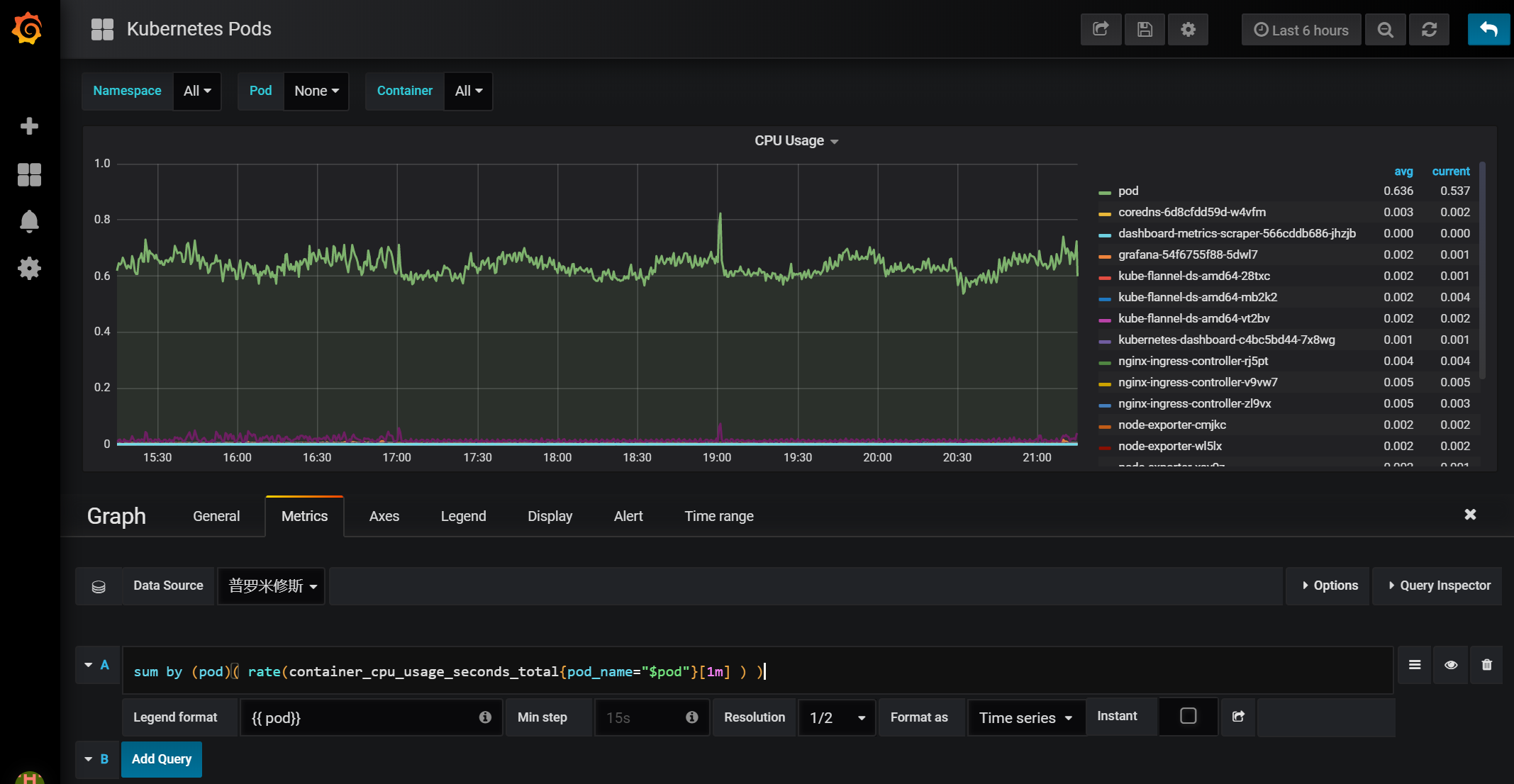Click the Kubernetes Pods dashboard title

tap(199, 29)
